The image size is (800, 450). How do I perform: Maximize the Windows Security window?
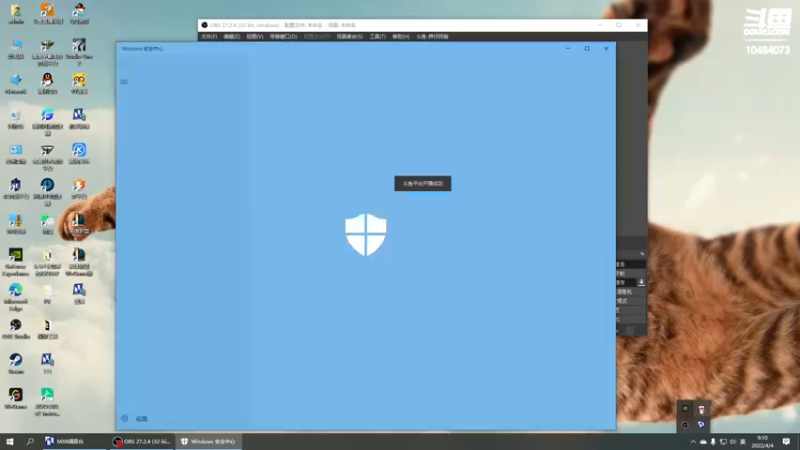[x=587, y=48]
